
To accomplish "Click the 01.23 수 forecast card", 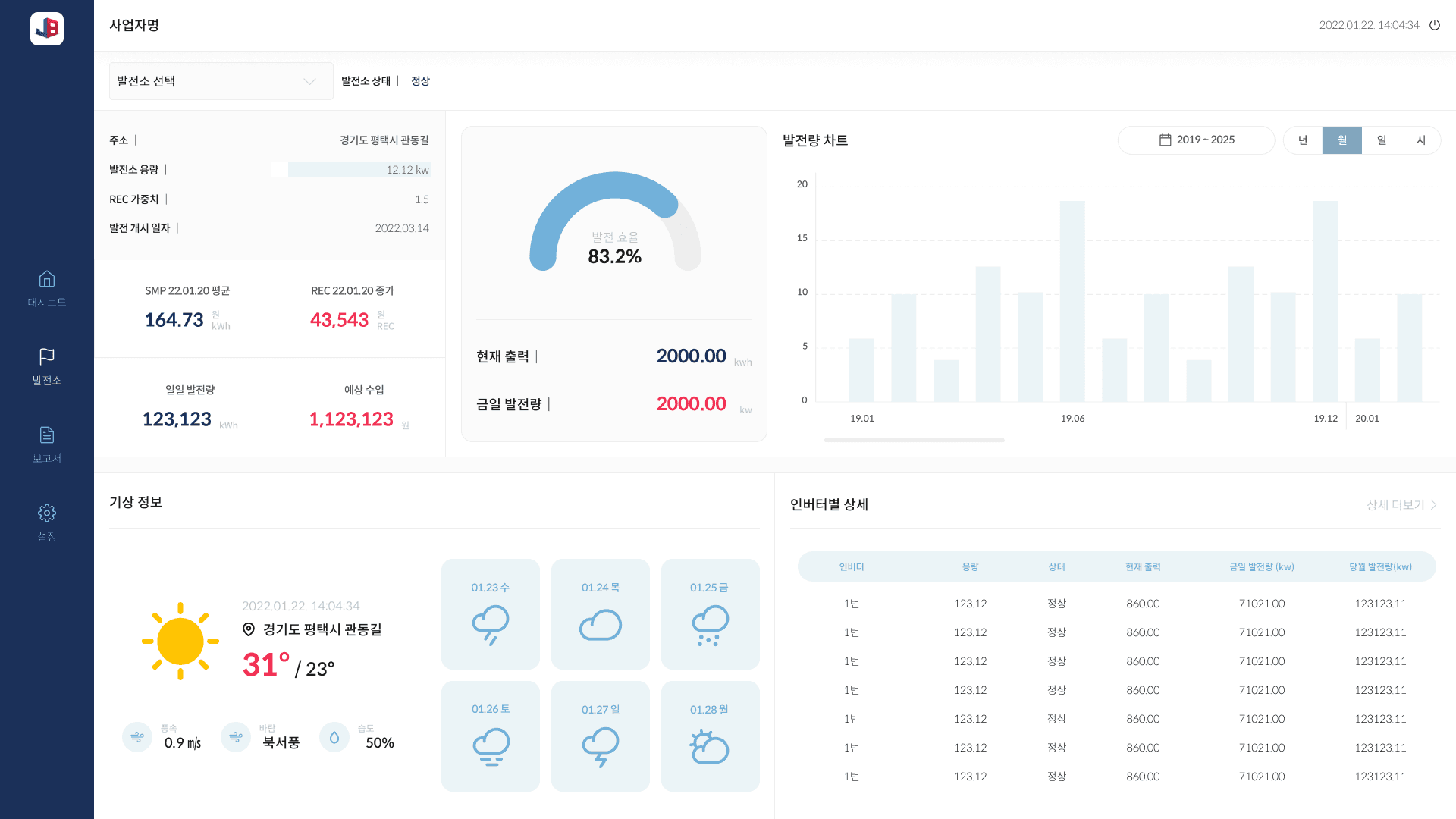I will pyautogui.click(x=491, y=614).
